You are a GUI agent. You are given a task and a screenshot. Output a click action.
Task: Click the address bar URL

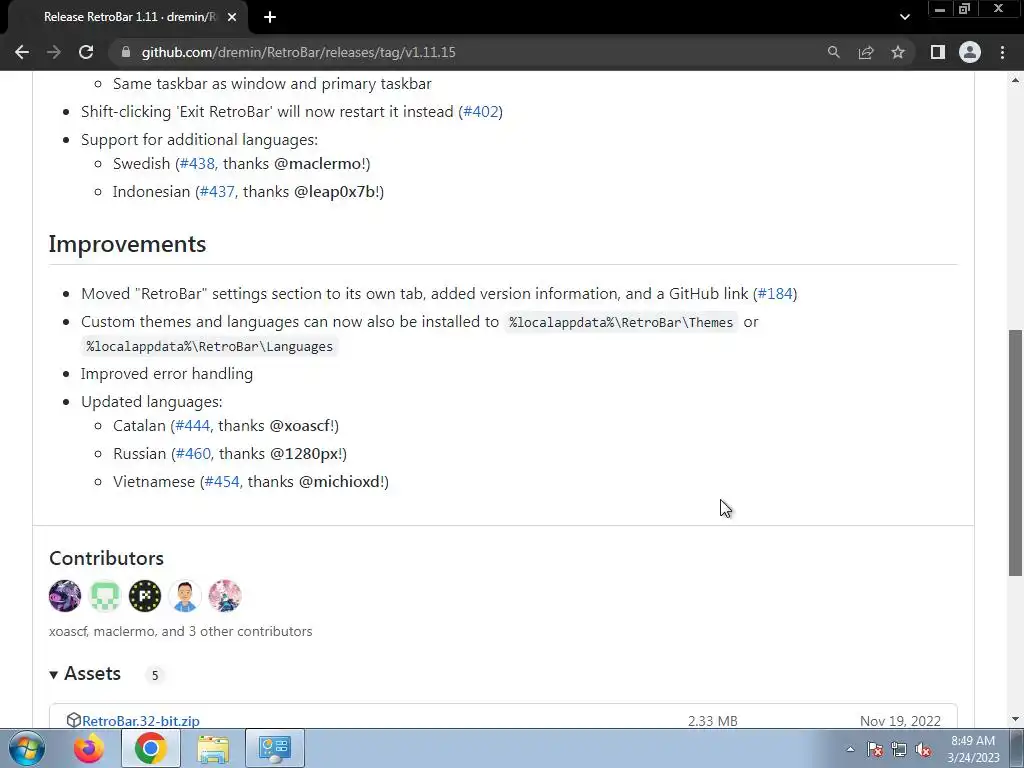click(x=298, y=52)
